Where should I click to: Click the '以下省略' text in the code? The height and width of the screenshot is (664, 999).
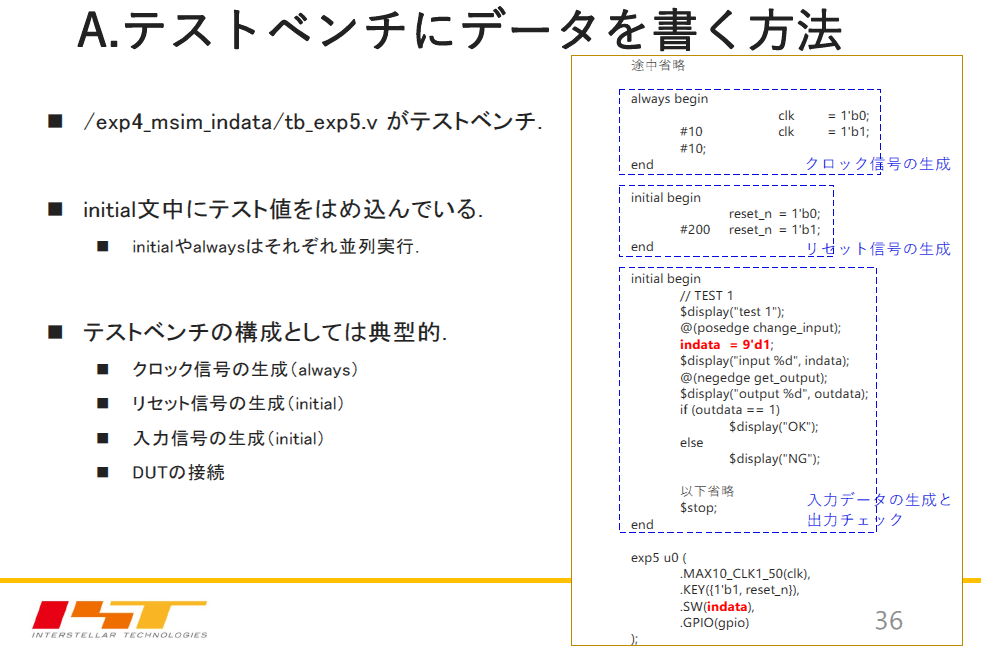click(707, 491)
